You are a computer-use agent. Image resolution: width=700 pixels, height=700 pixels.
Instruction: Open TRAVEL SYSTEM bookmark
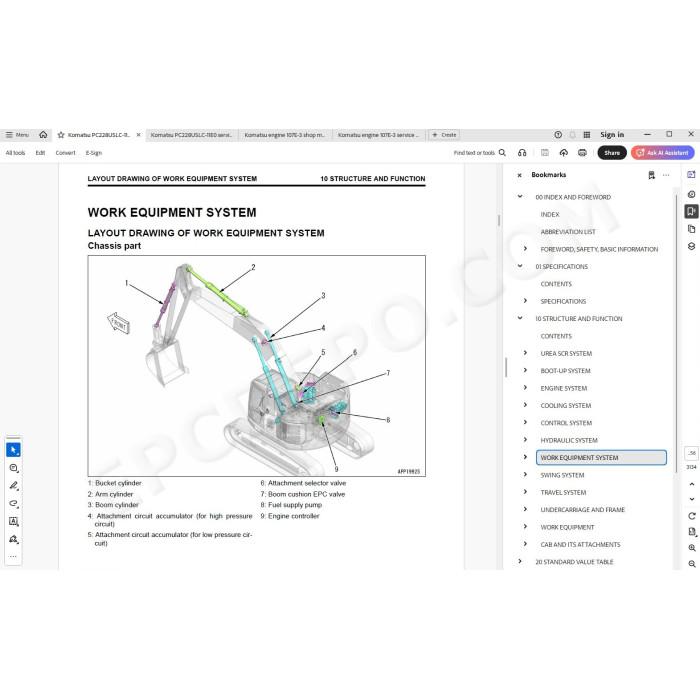pyautogui.click(x=563, y=493)
